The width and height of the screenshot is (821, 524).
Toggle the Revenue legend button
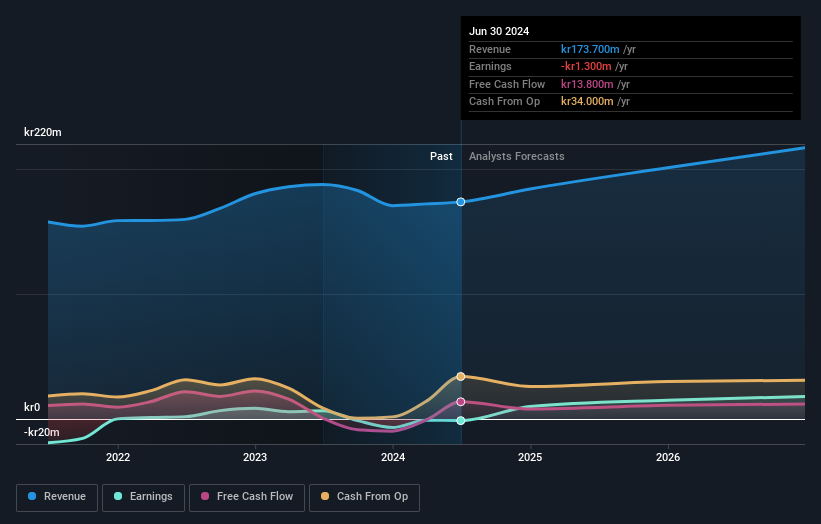[57, 497]
